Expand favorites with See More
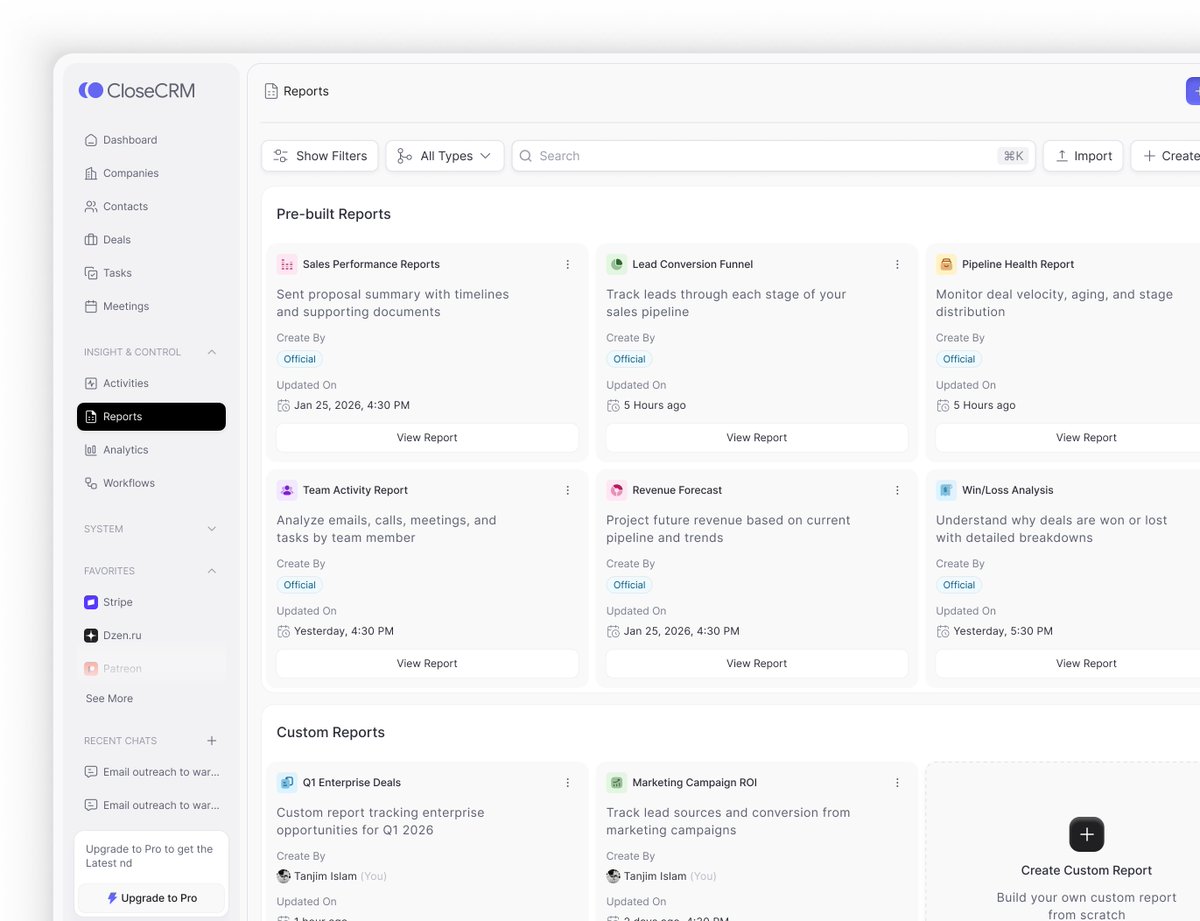1200x921 pixels. pos(109,699)
